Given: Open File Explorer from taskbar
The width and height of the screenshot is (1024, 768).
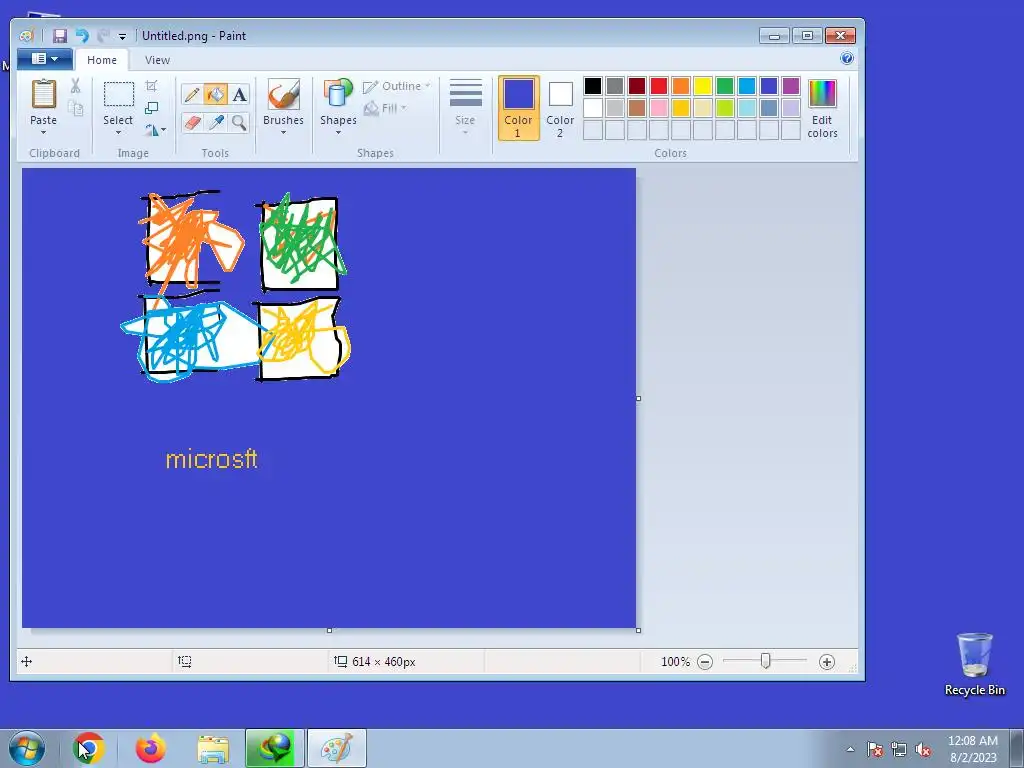Looking at the screenshot, I should point(213,748).
